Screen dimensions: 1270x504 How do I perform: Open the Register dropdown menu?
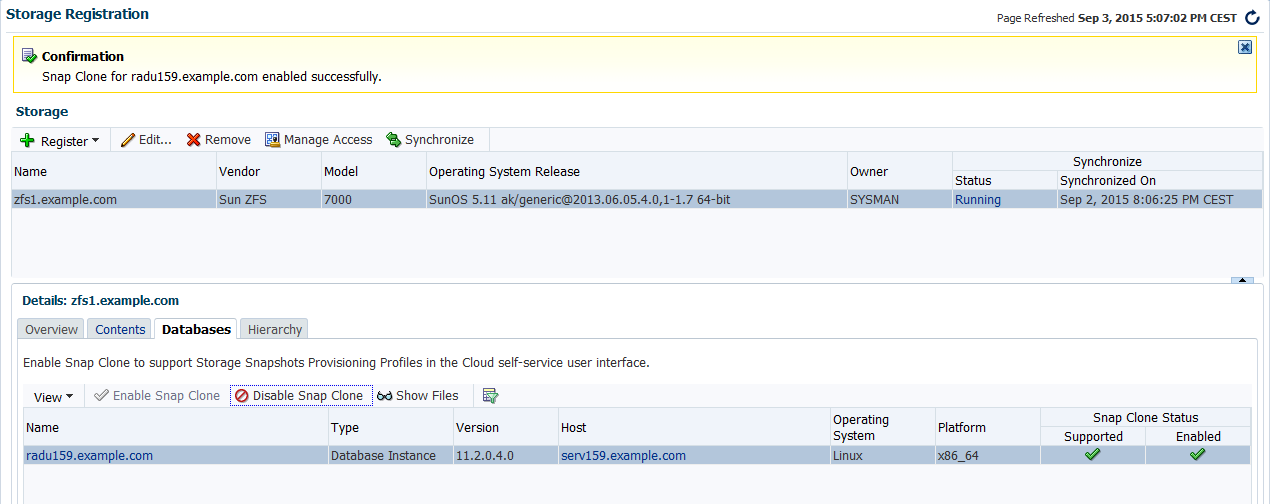point(59,141)
